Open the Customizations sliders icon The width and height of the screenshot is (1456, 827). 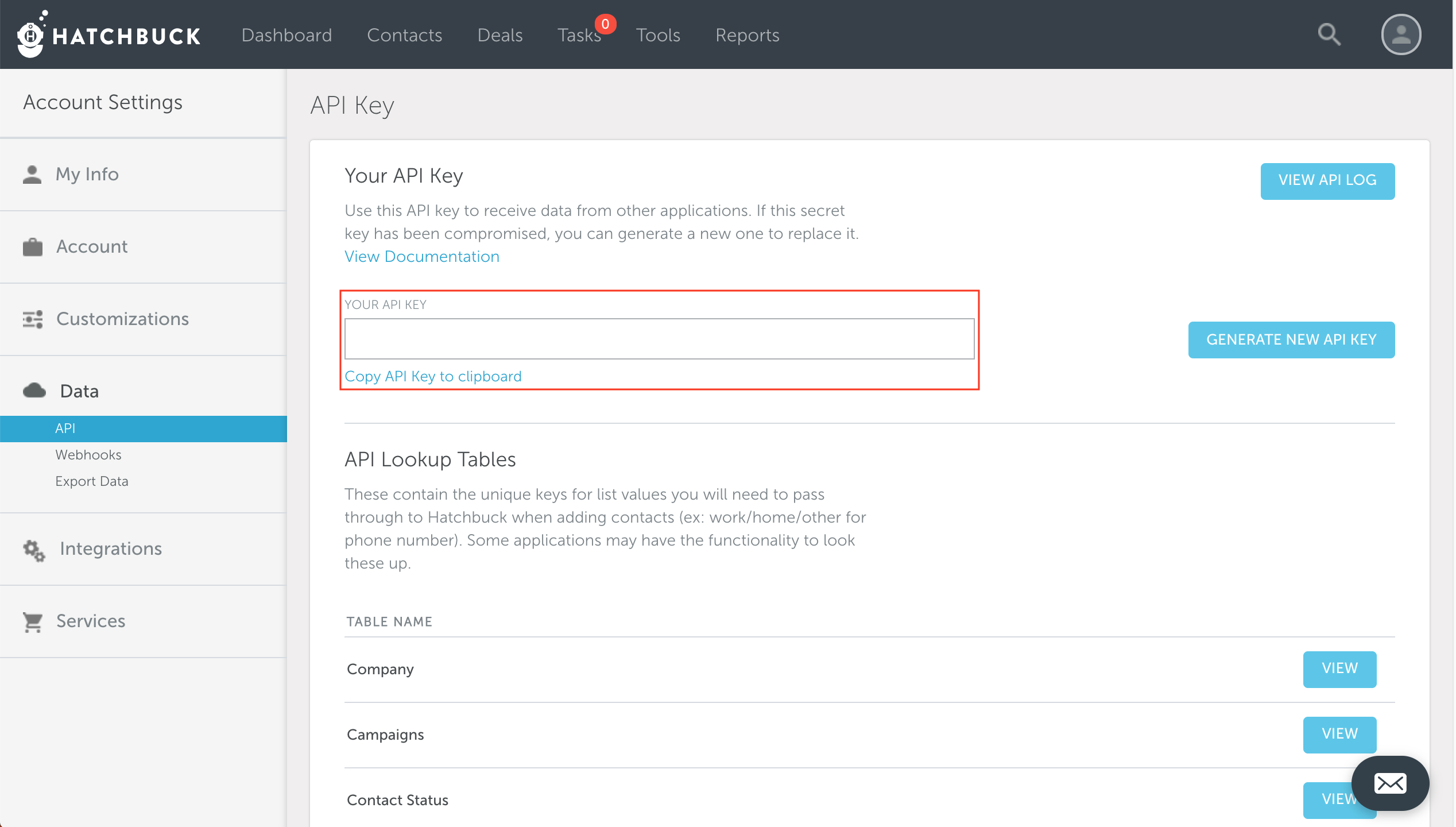pos(32,318)
